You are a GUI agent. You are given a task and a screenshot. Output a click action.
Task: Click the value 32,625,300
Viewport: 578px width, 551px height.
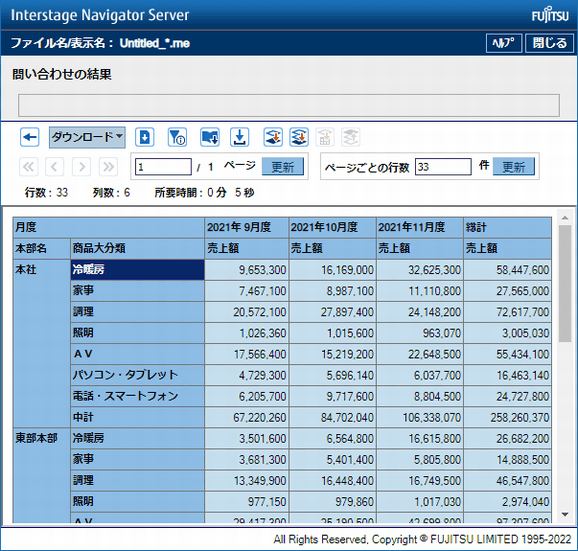pos(420,270)
